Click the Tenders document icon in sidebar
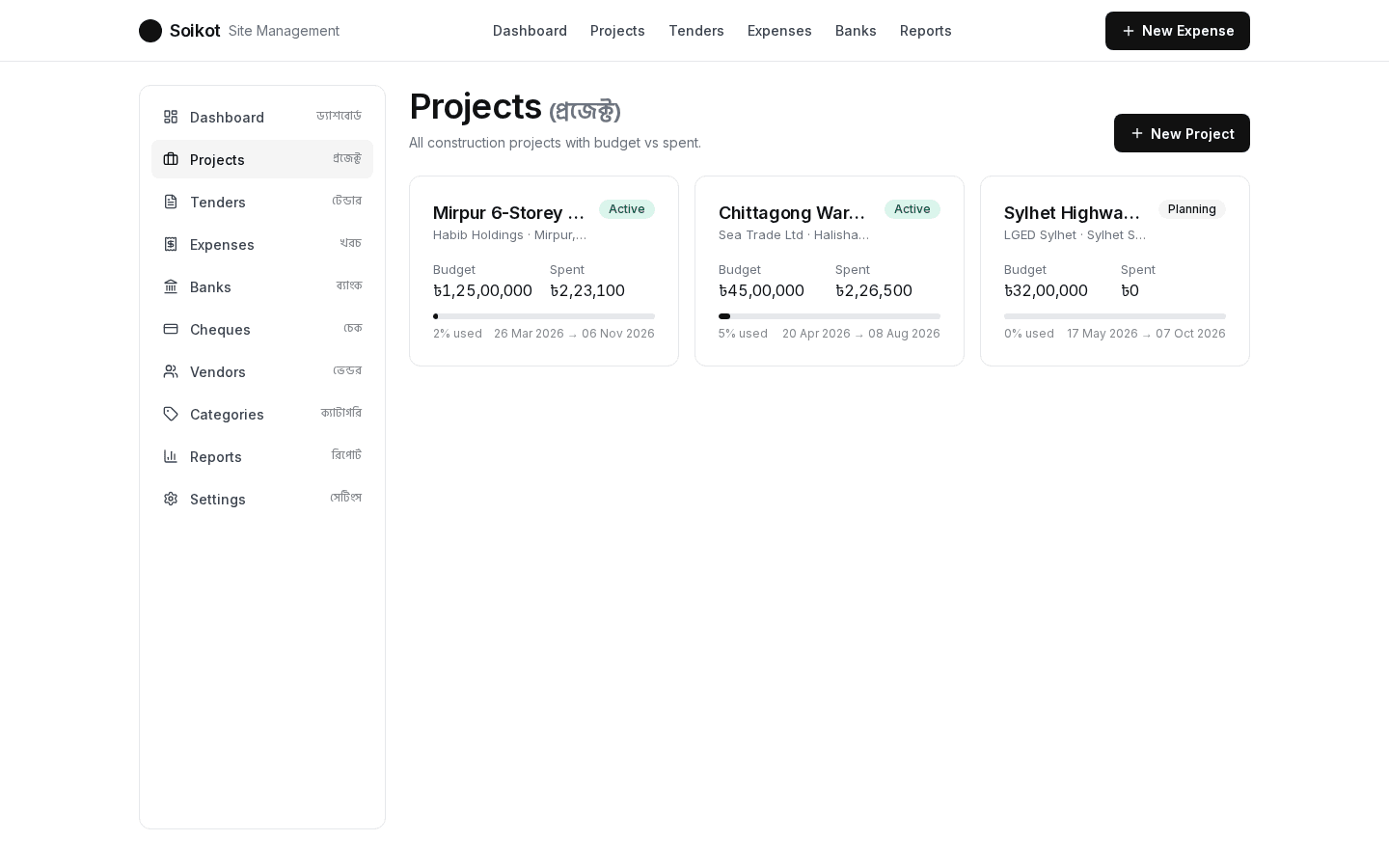 (171, 202)
